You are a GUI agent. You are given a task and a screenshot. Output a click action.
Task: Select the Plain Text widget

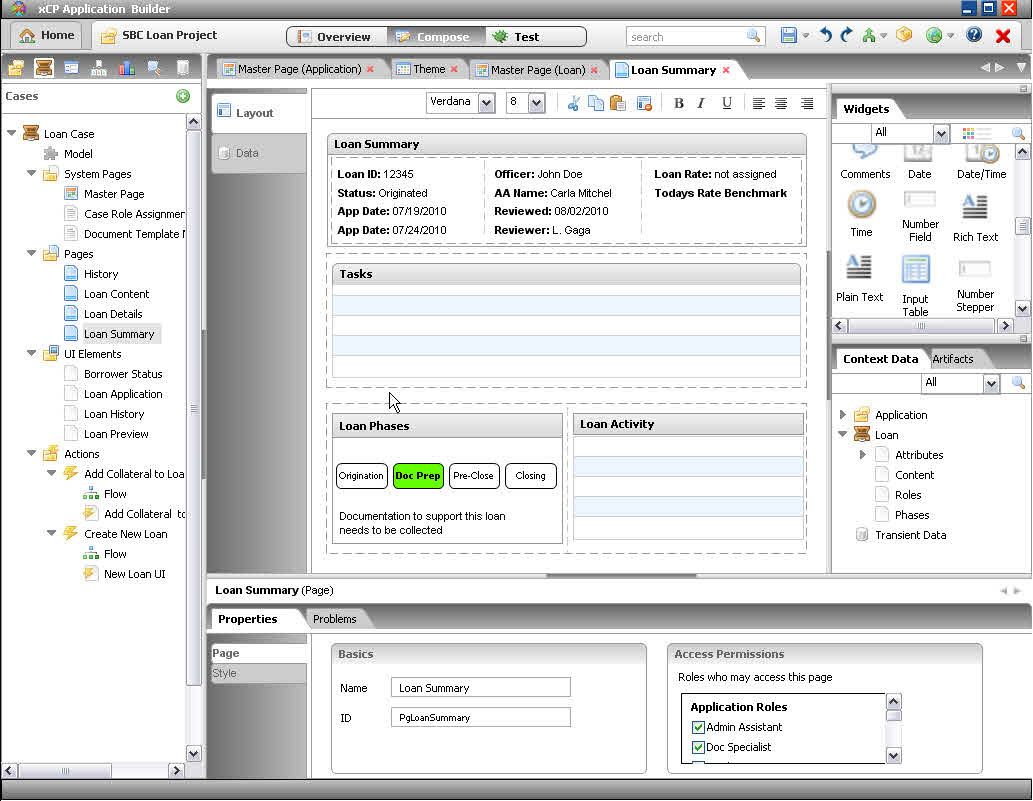859,279
